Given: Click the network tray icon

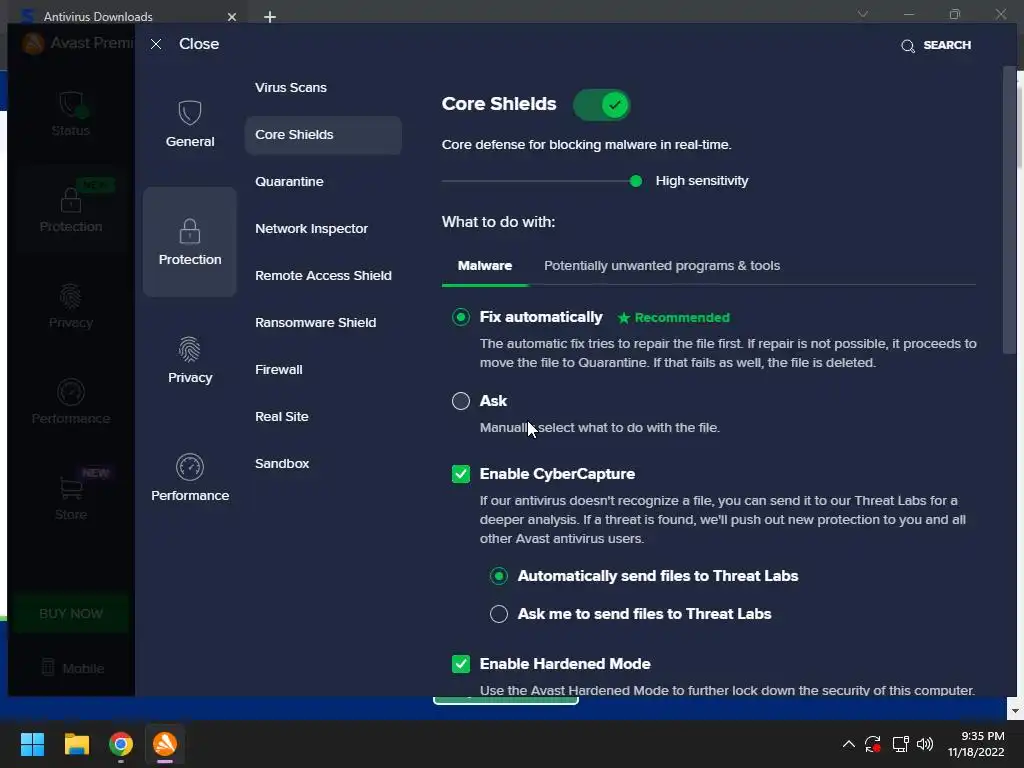Looking at the screenshot, I should pos(901,744).
